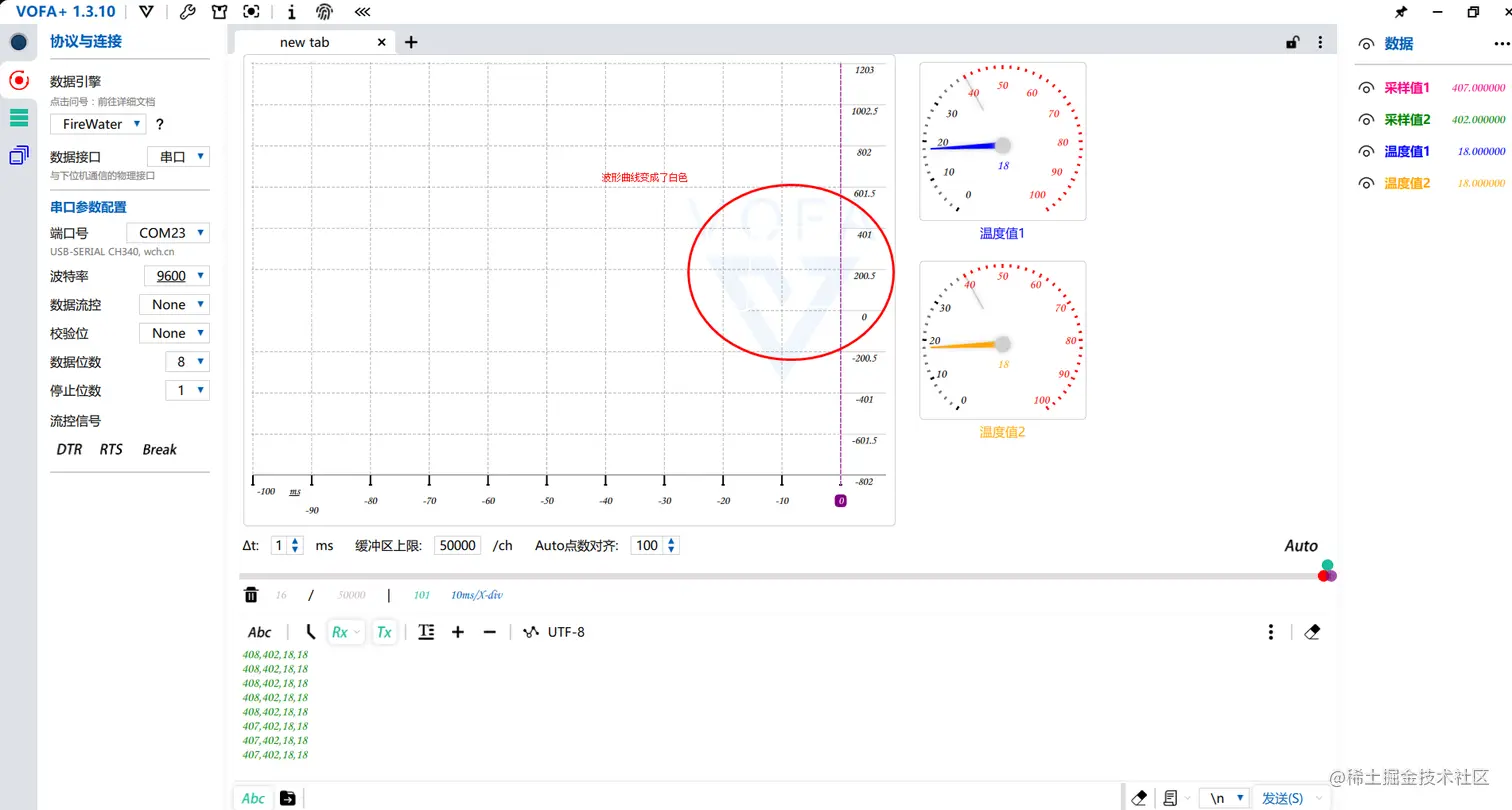
Task: Open the green stacked-bars commands sidebar icon
Action: point(18,117)
